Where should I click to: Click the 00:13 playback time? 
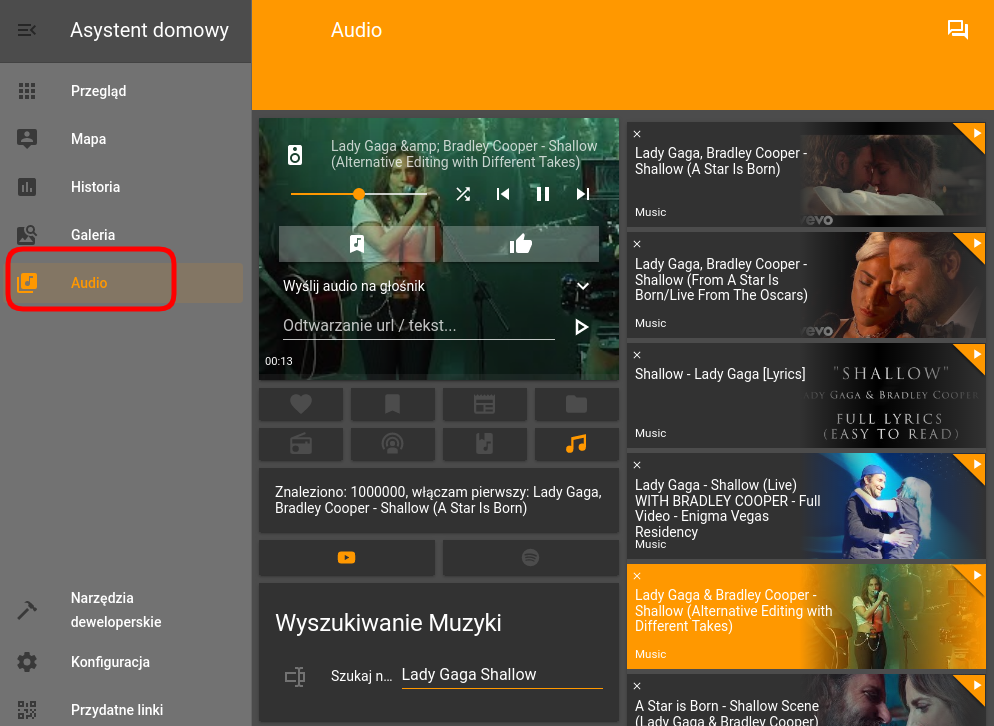click(279, 361)
